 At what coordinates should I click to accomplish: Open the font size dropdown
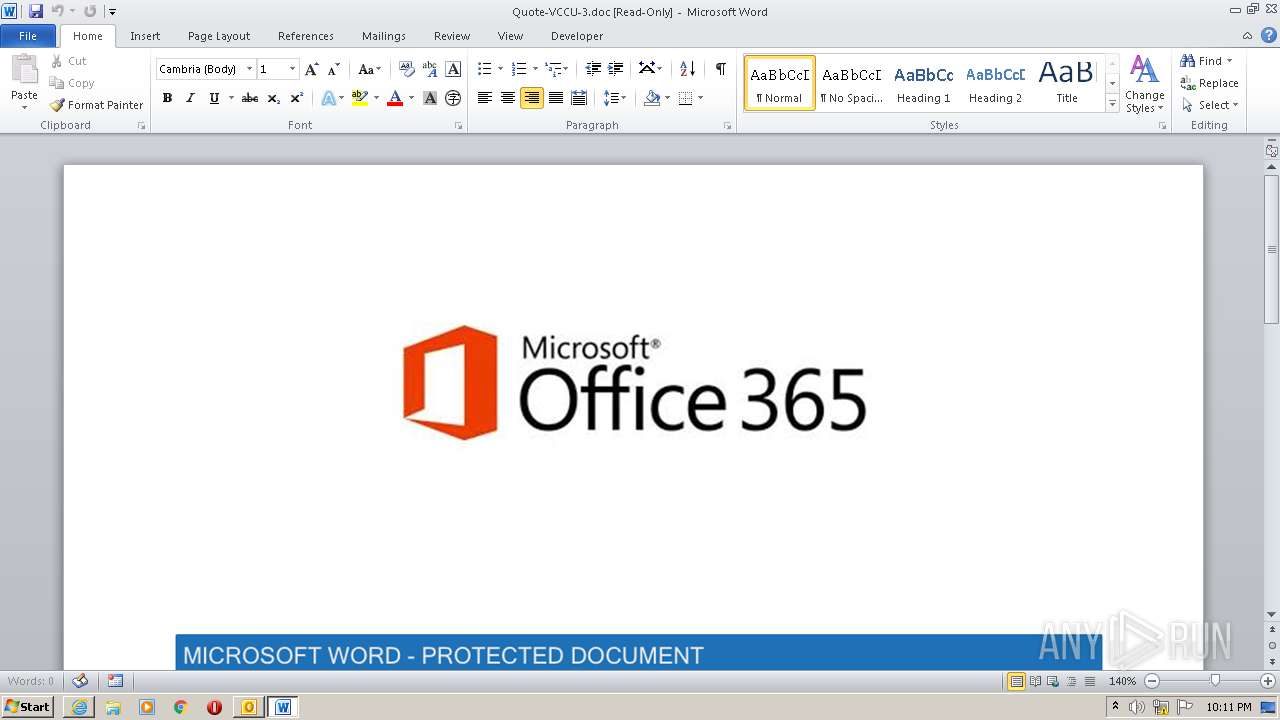[x=293, y=69]
